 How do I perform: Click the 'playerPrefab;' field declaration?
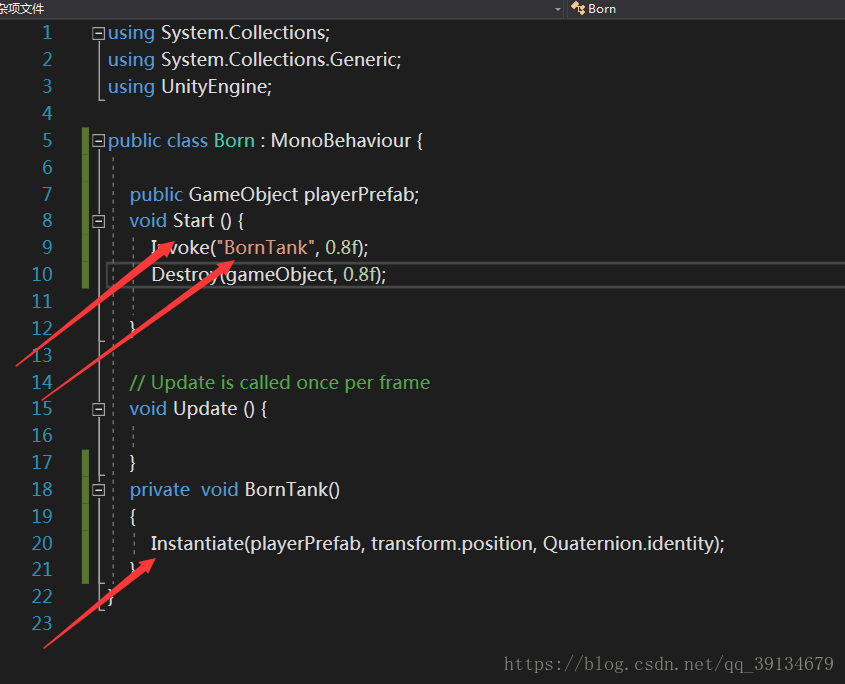[x=362, y=195]
